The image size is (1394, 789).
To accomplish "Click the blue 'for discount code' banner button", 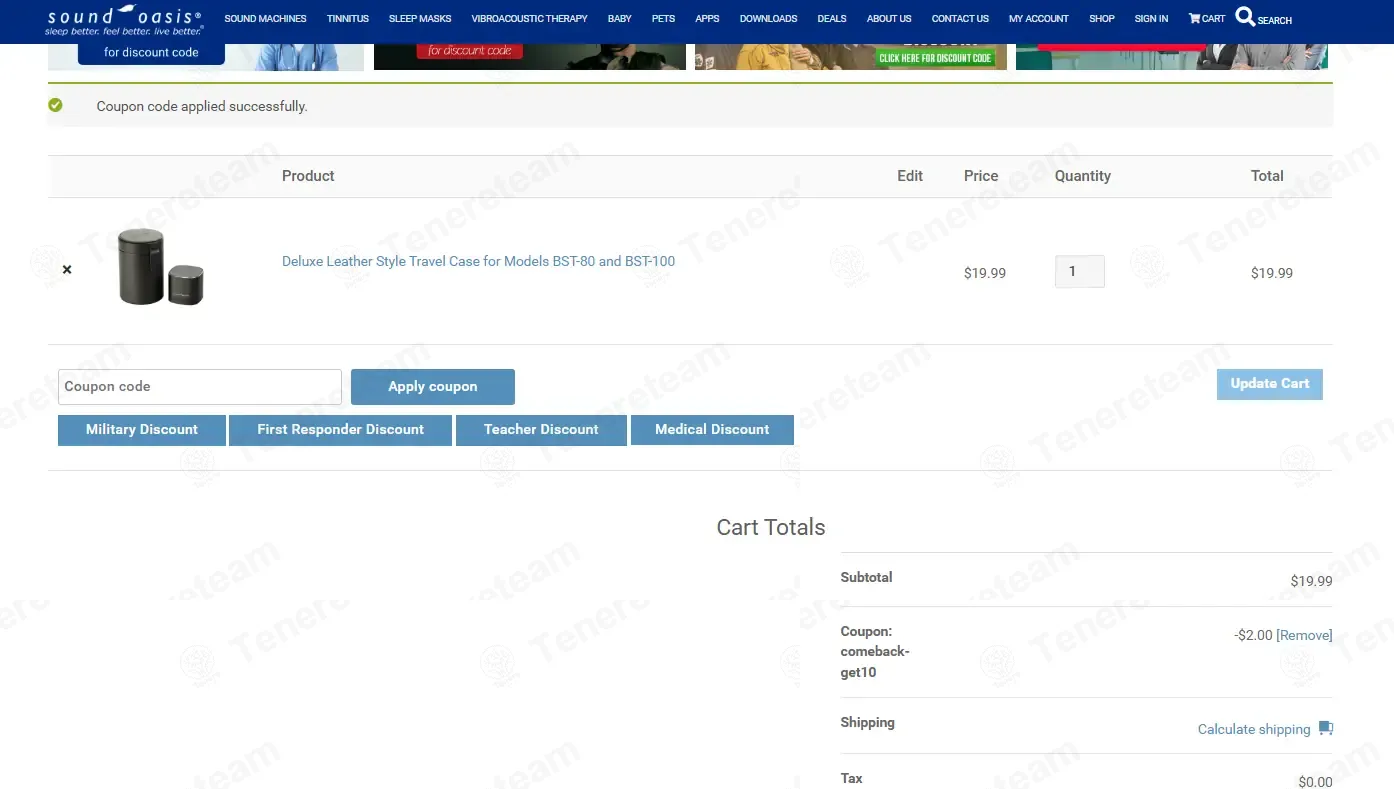I will [x=151, y=52].
